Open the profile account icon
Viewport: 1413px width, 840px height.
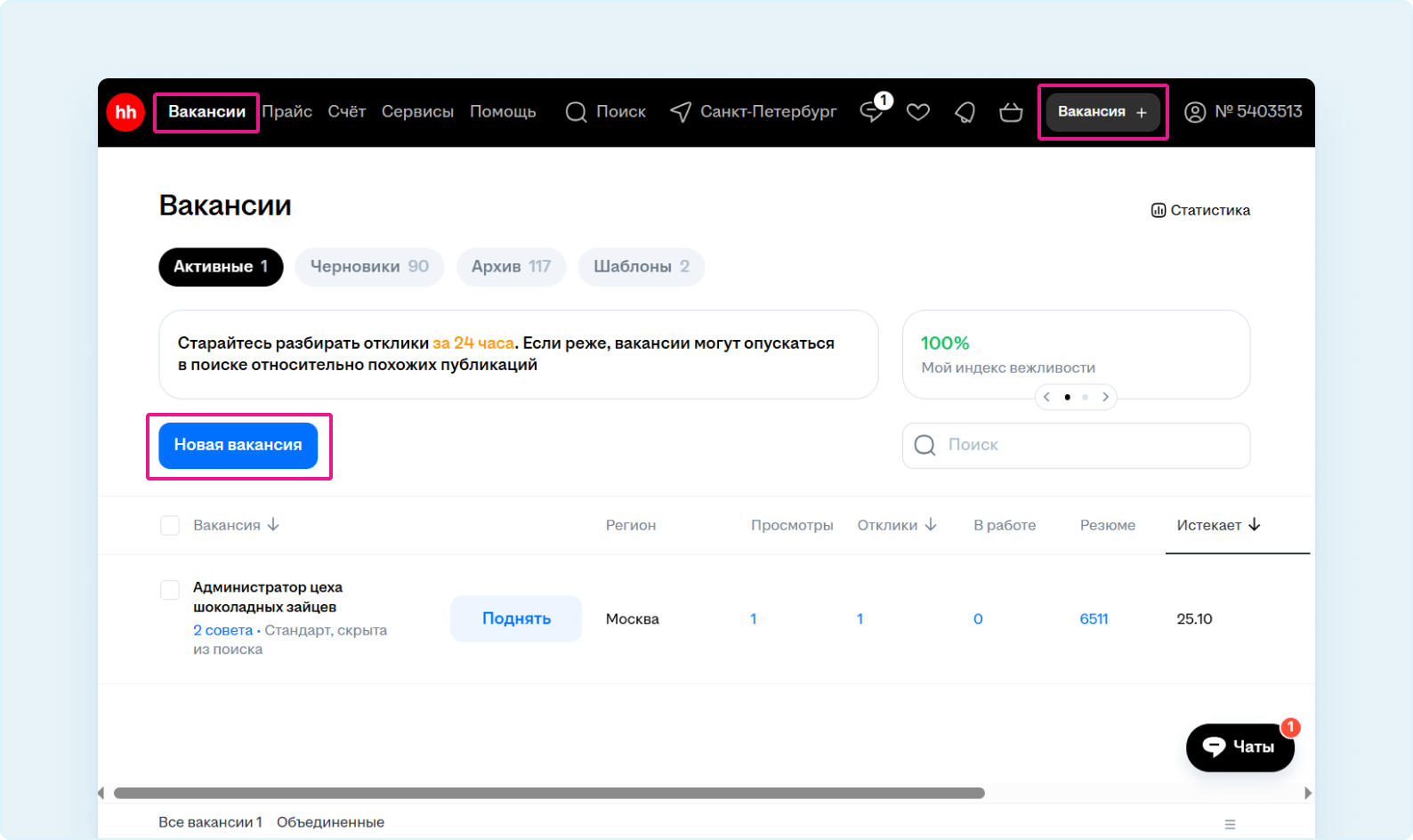1195,112
